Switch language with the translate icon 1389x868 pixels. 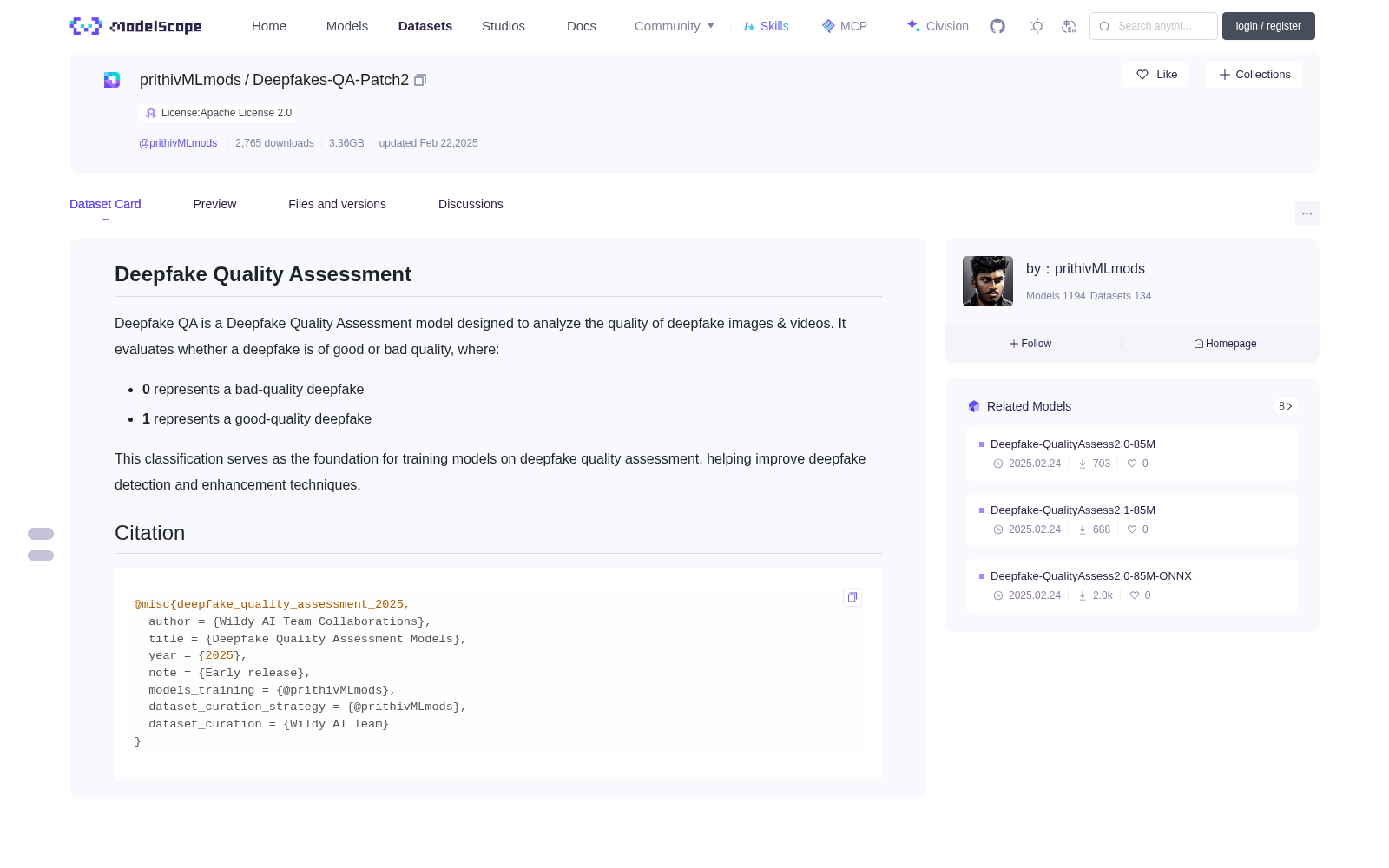tap(1069, 26)
